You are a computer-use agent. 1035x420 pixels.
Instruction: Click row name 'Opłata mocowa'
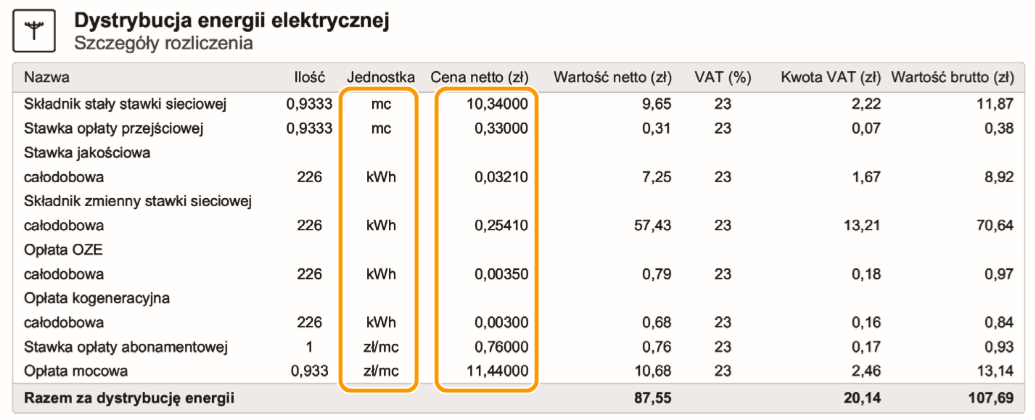75,371
